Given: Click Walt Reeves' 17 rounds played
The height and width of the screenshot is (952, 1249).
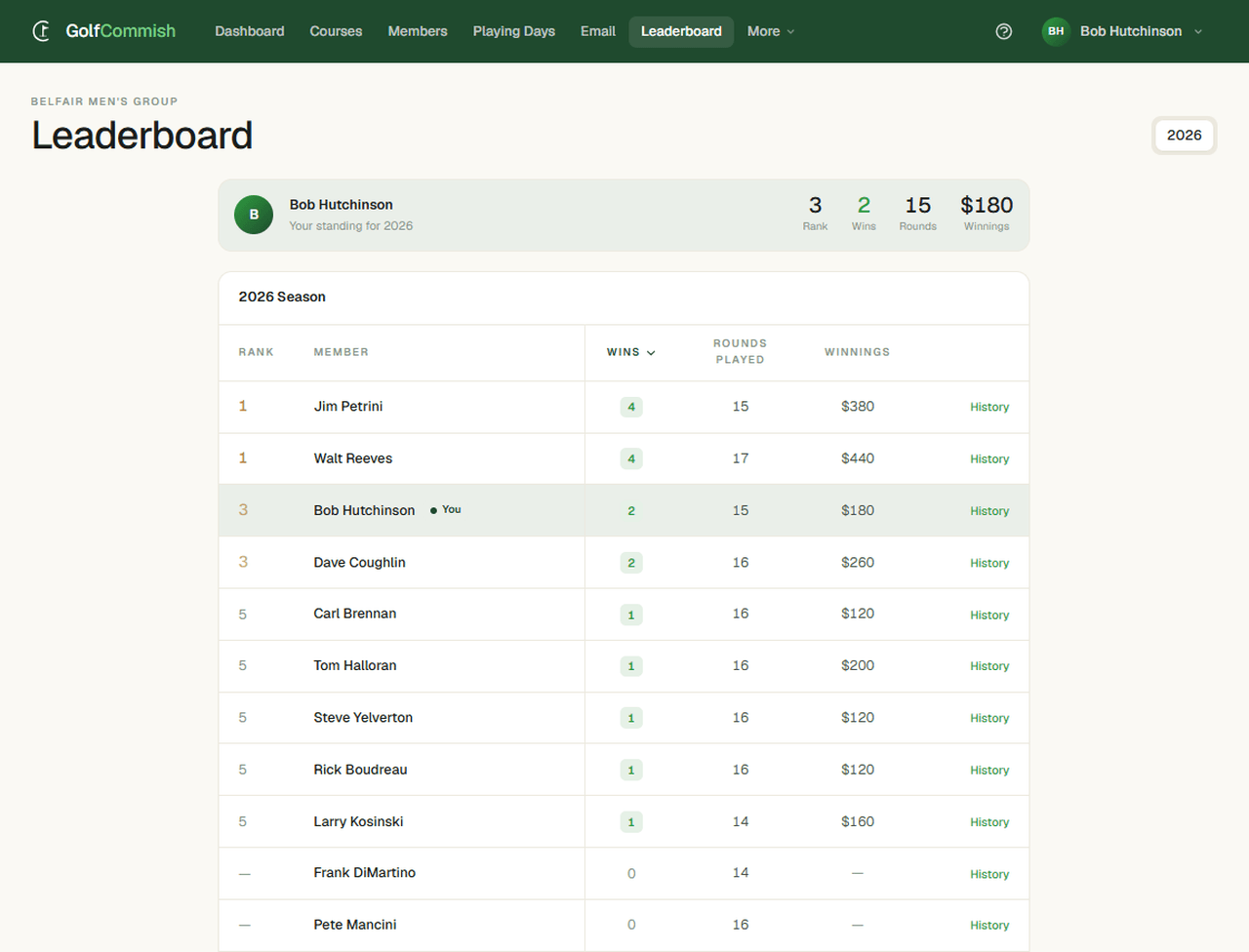Looking at the screenshot, I should [741, 458].
